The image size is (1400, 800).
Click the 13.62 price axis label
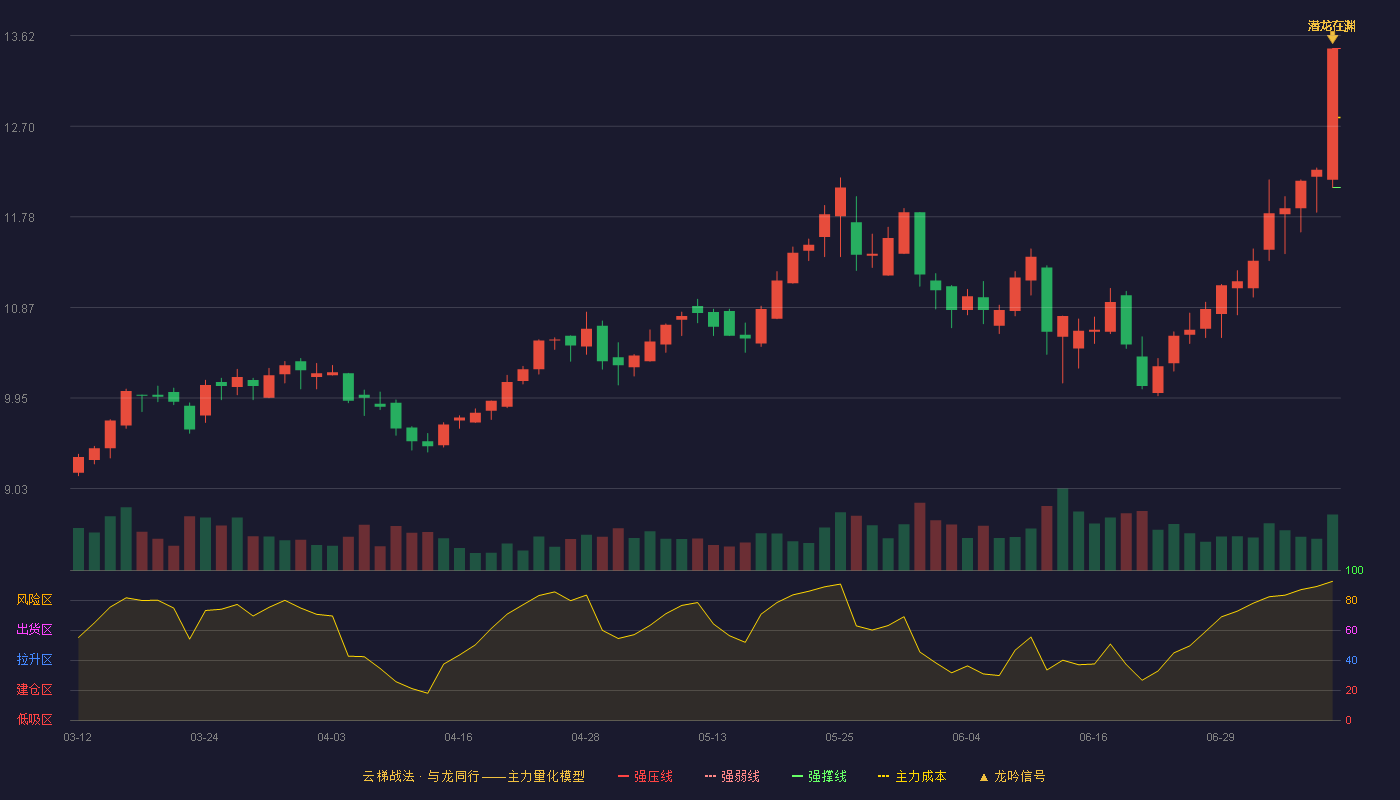coord(19,37)
